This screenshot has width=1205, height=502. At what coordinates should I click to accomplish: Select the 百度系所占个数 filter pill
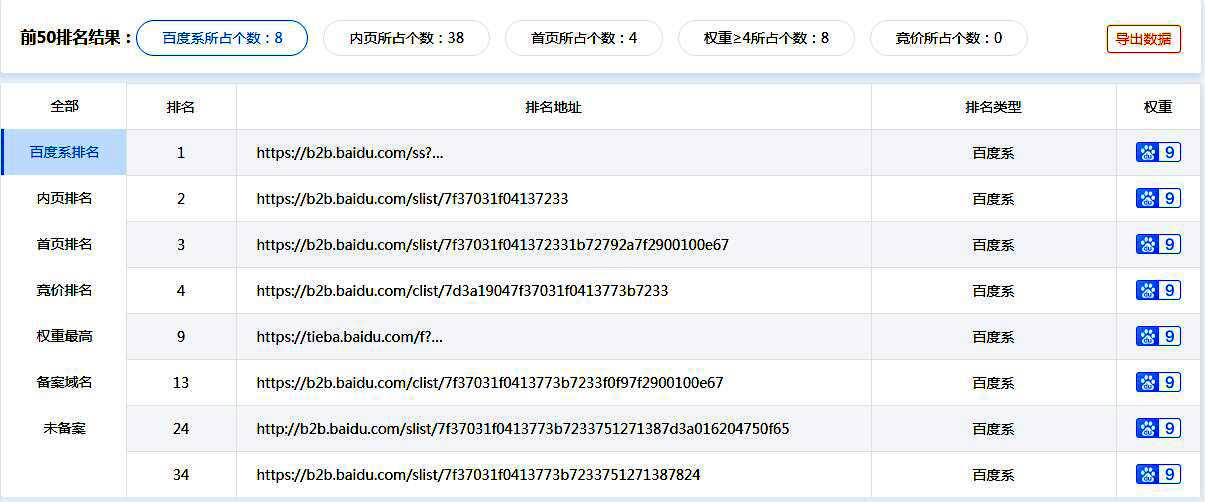click(222, 38)
